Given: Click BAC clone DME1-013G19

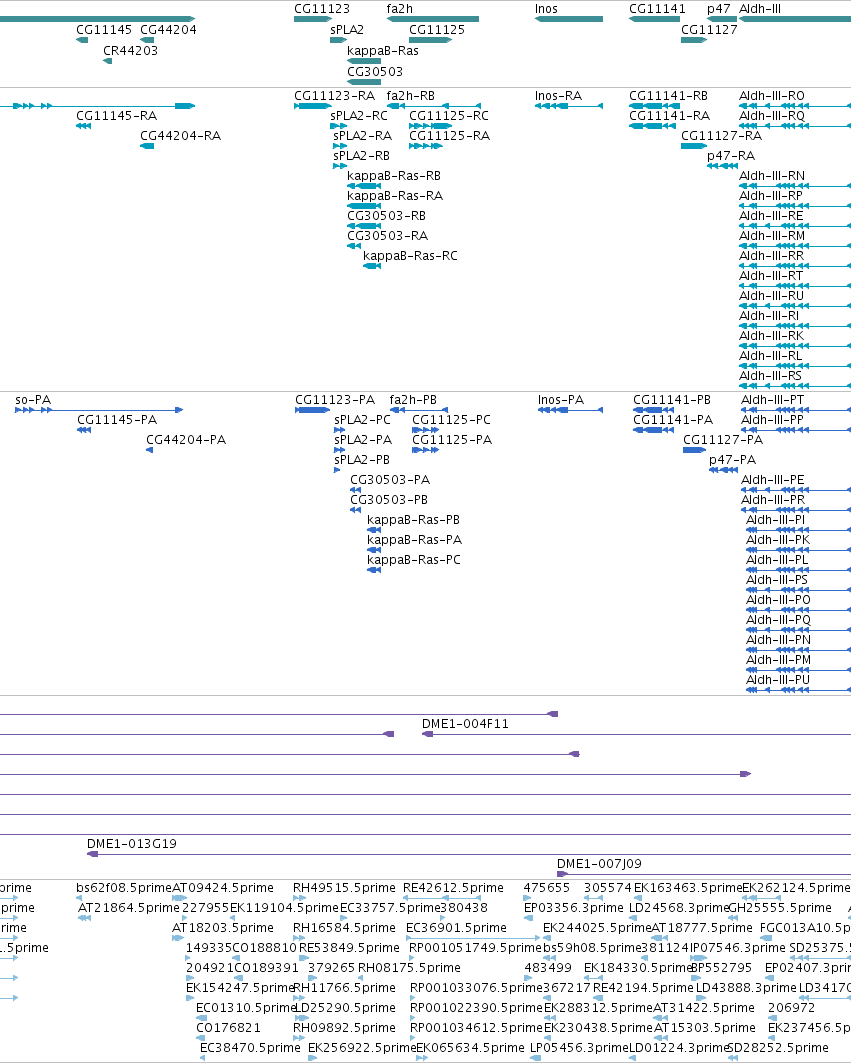Looking at the screenshot, I should [x=132, y=844].
